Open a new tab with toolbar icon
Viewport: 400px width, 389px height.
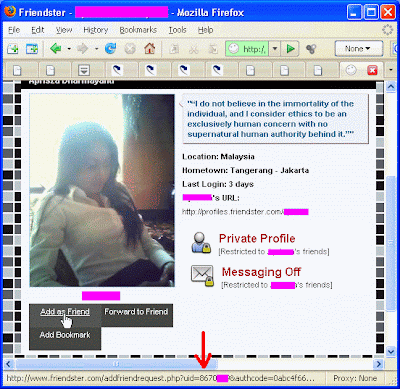pos(13,49)
